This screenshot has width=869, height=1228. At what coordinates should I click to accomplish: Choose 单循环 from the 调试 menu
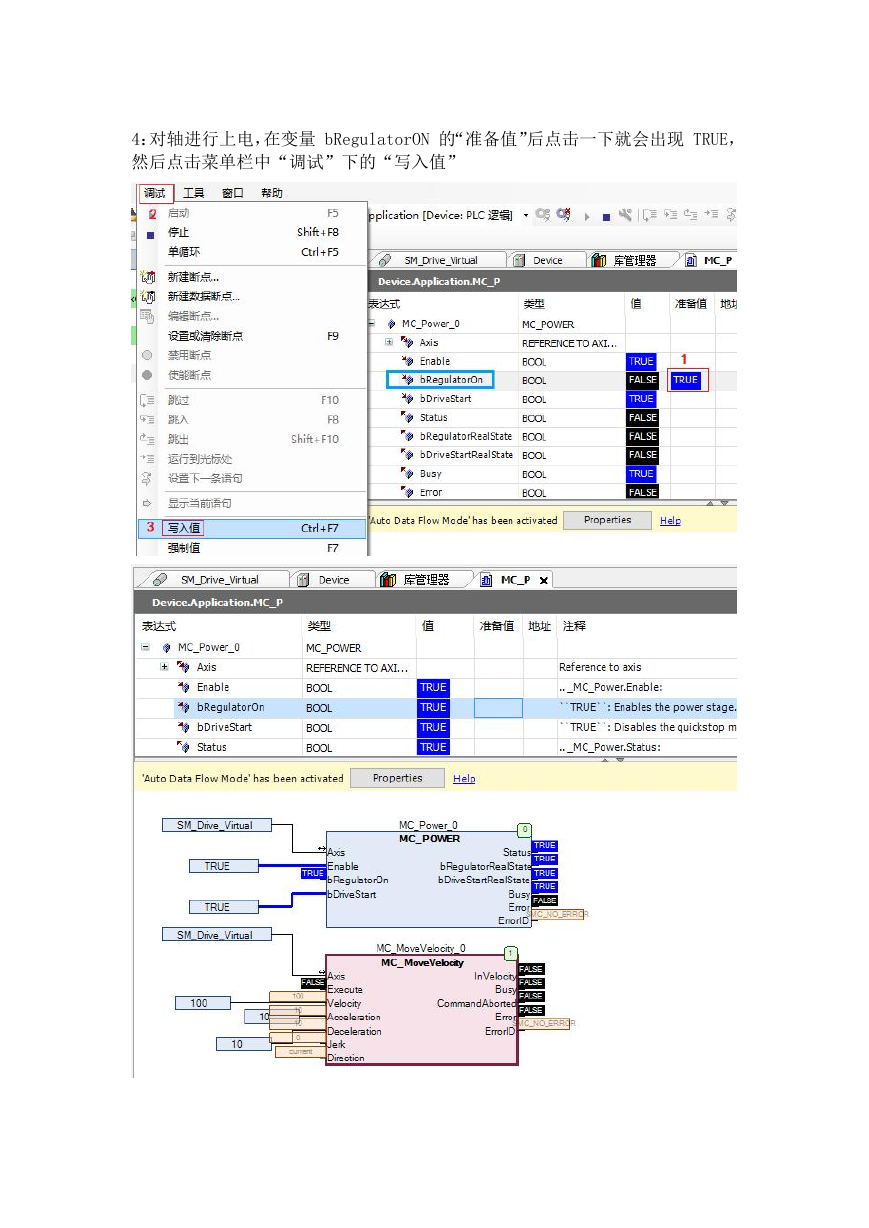(x=253, y=252)
